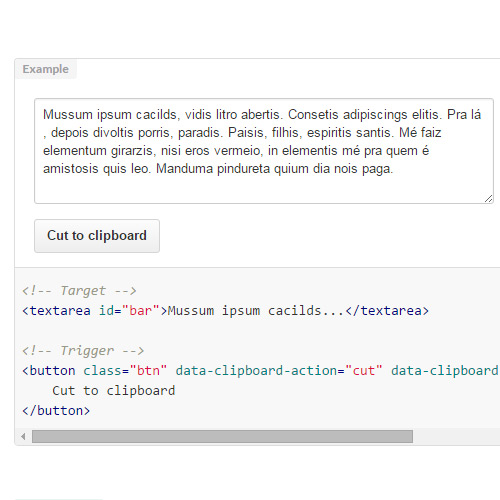Click inside the Mussum ipsum textarea

(264, 151)
